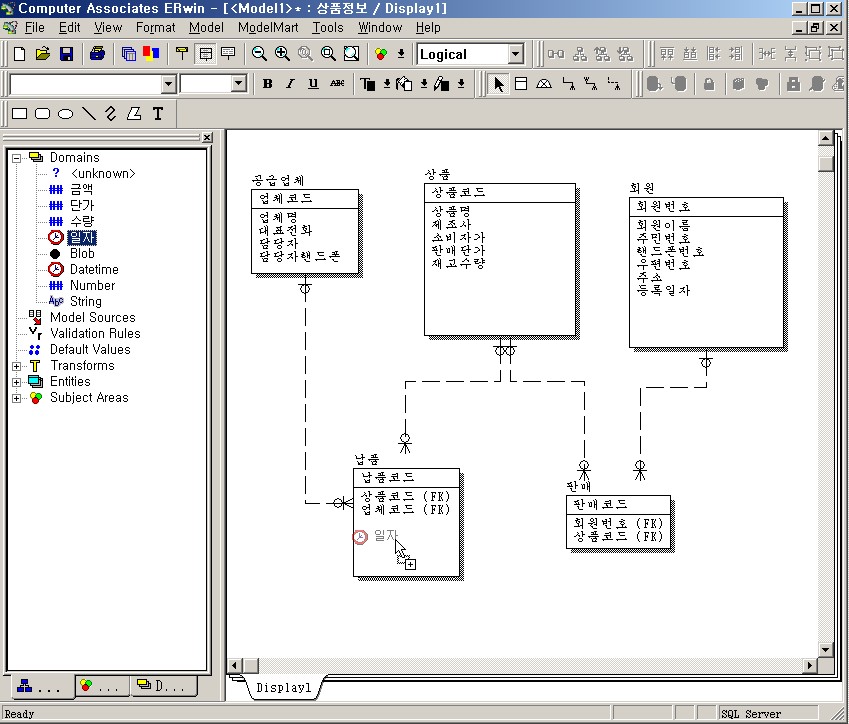This screenshot has height=724, width=849.
Task: Select the non-identifying dashed relationship tool
Action: pos(614,84)
